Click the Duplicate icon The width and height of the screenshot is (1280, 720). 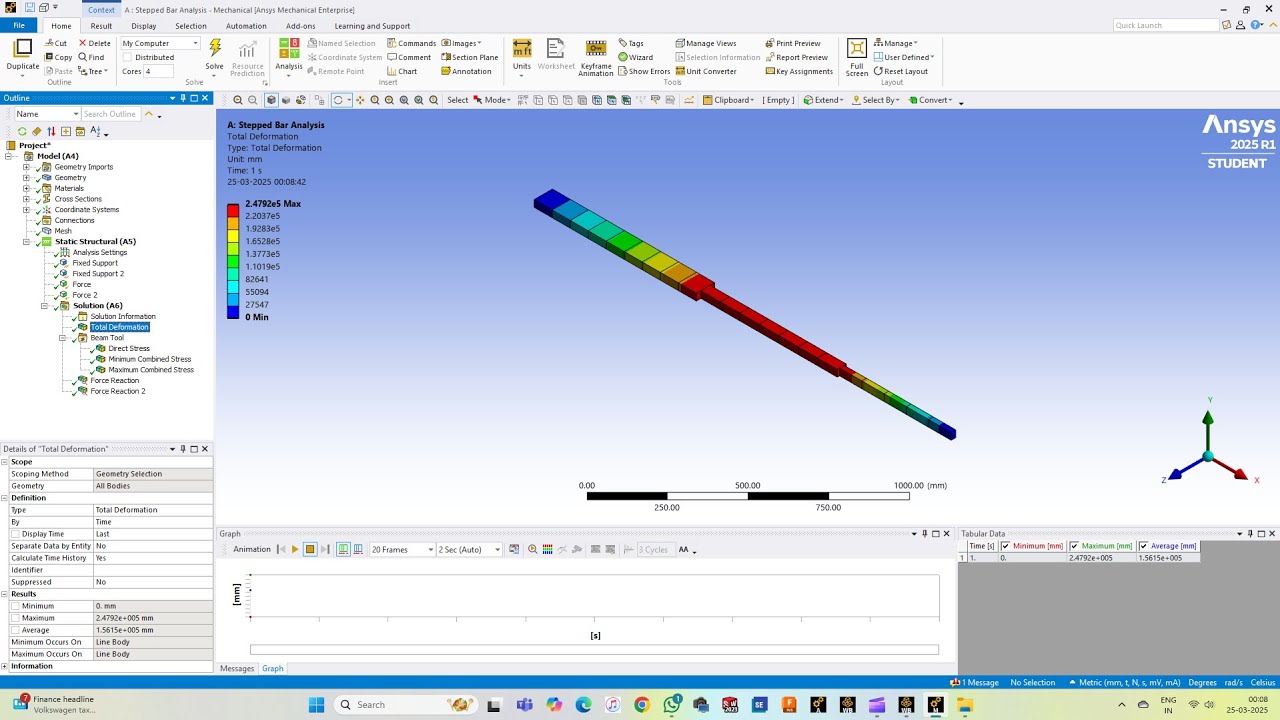tap(22, 55)
